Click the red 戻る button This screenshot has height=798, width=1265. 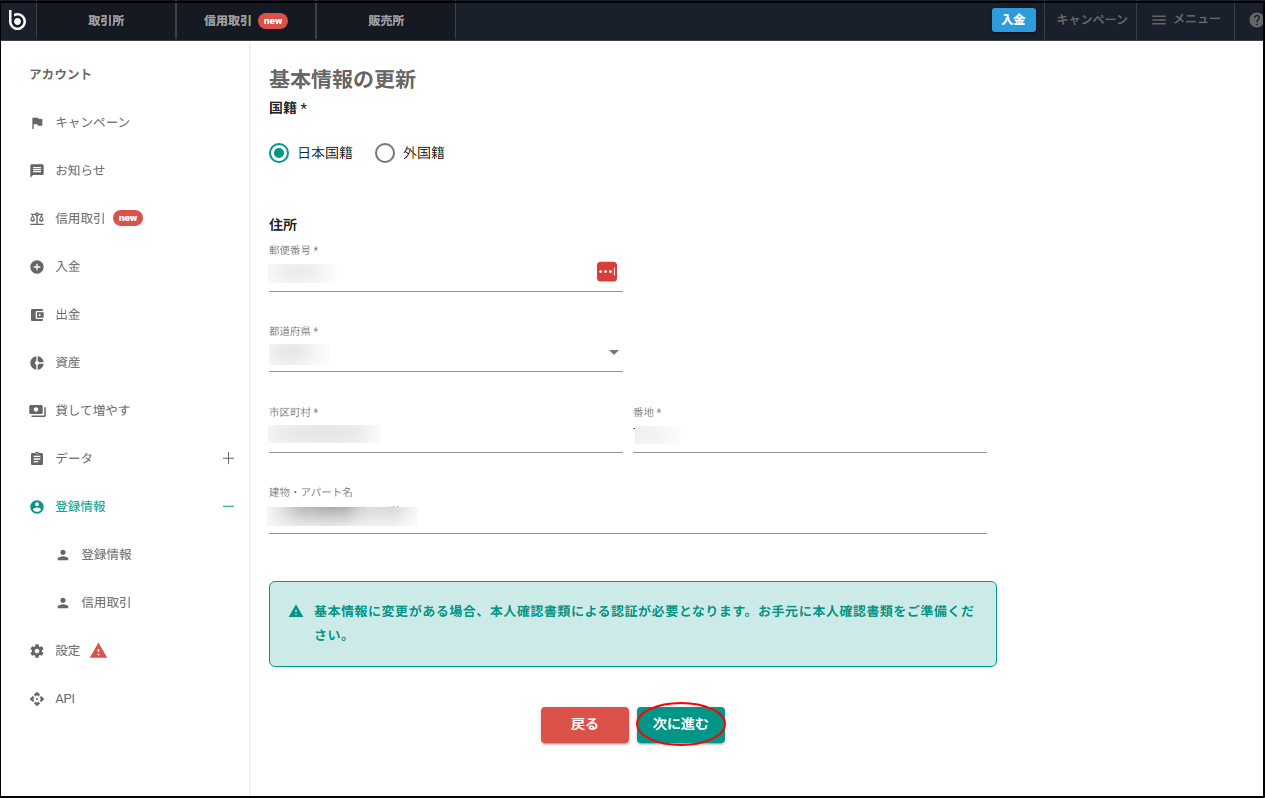(x=585, y=725)
